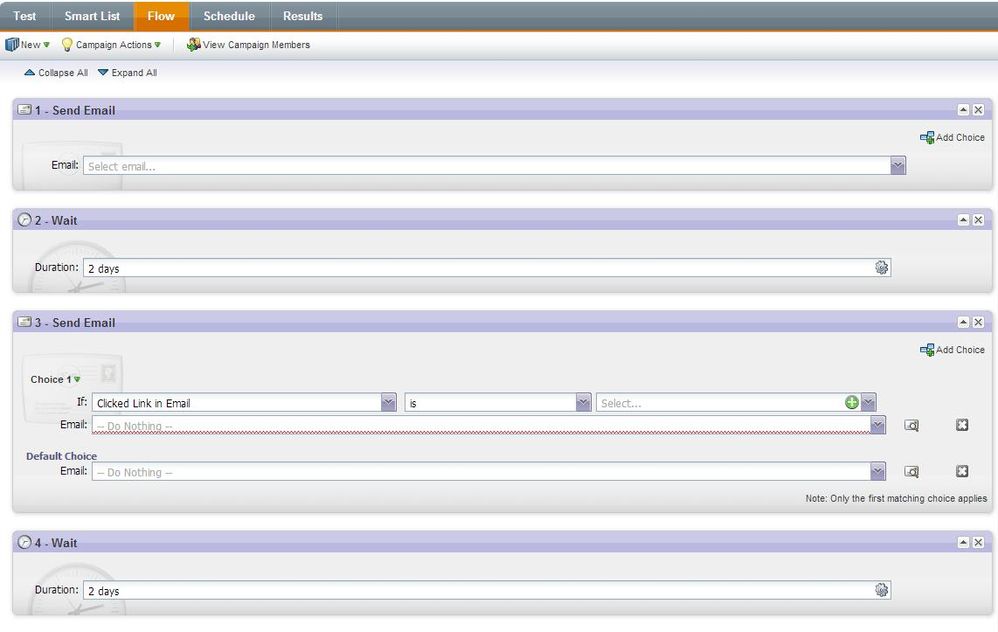Click the step 4 Wait clock icon
This screenshot has height=632, width=998.
click(x=24, y=543)
